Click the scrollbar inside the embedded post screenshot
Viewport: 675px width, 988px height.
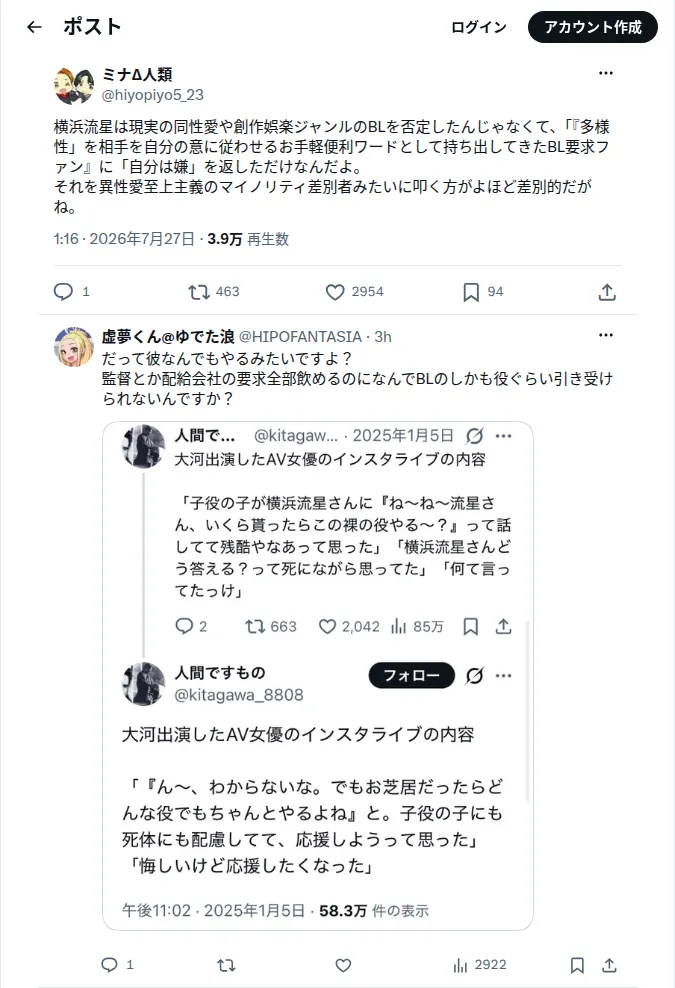[x=528, y=712]
